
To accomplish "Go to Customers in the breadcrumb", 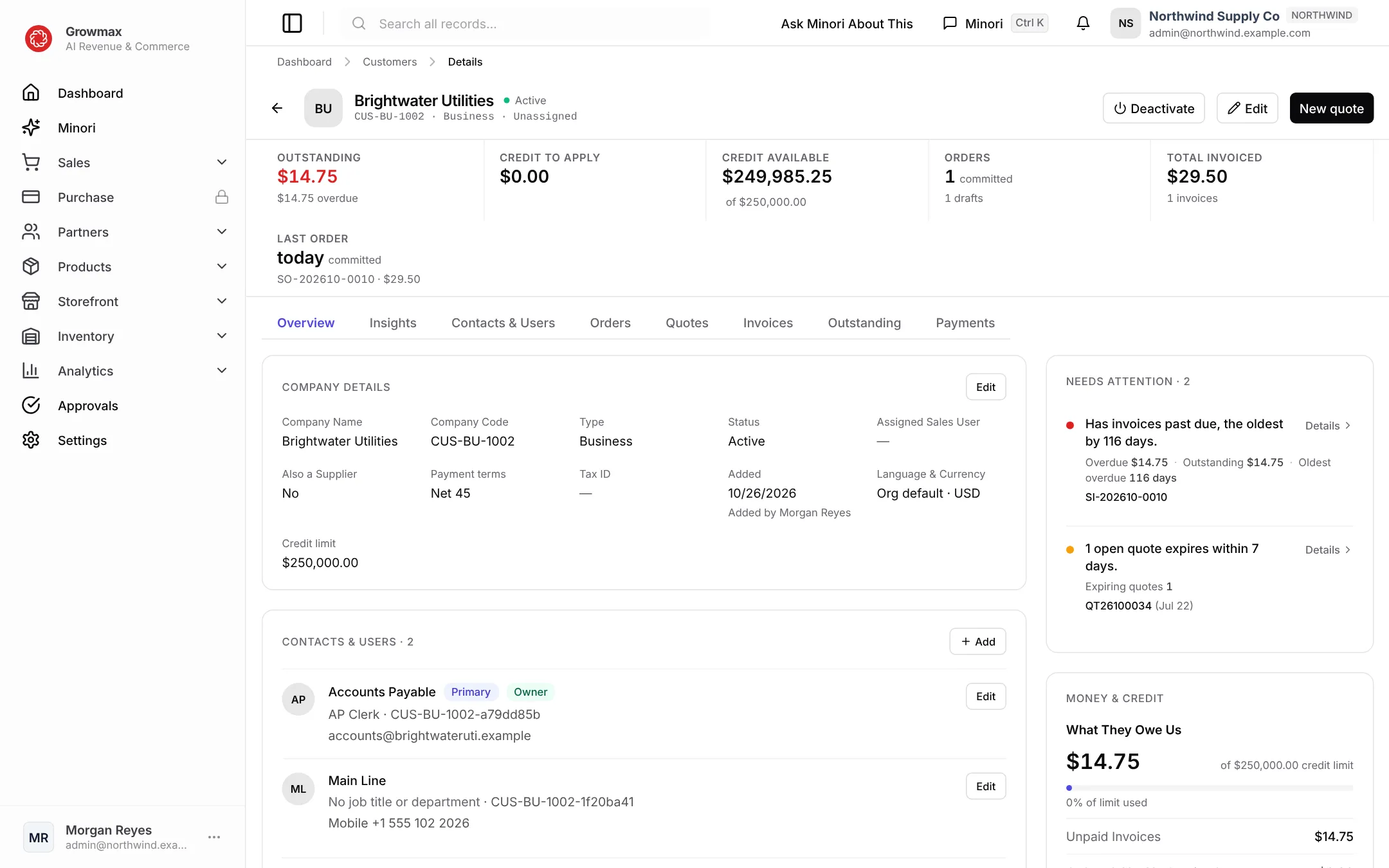I will click(x=390, y=62).
